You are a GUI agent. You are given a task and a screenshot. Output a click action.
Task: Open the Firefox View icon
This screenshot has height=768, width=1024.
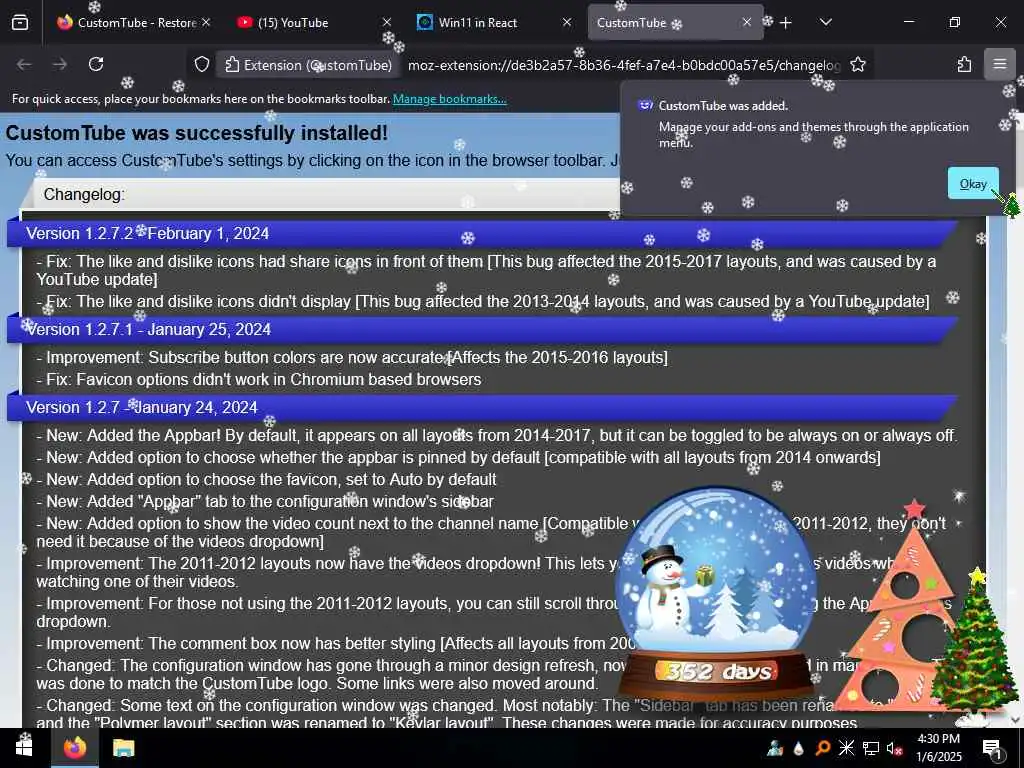20,23
